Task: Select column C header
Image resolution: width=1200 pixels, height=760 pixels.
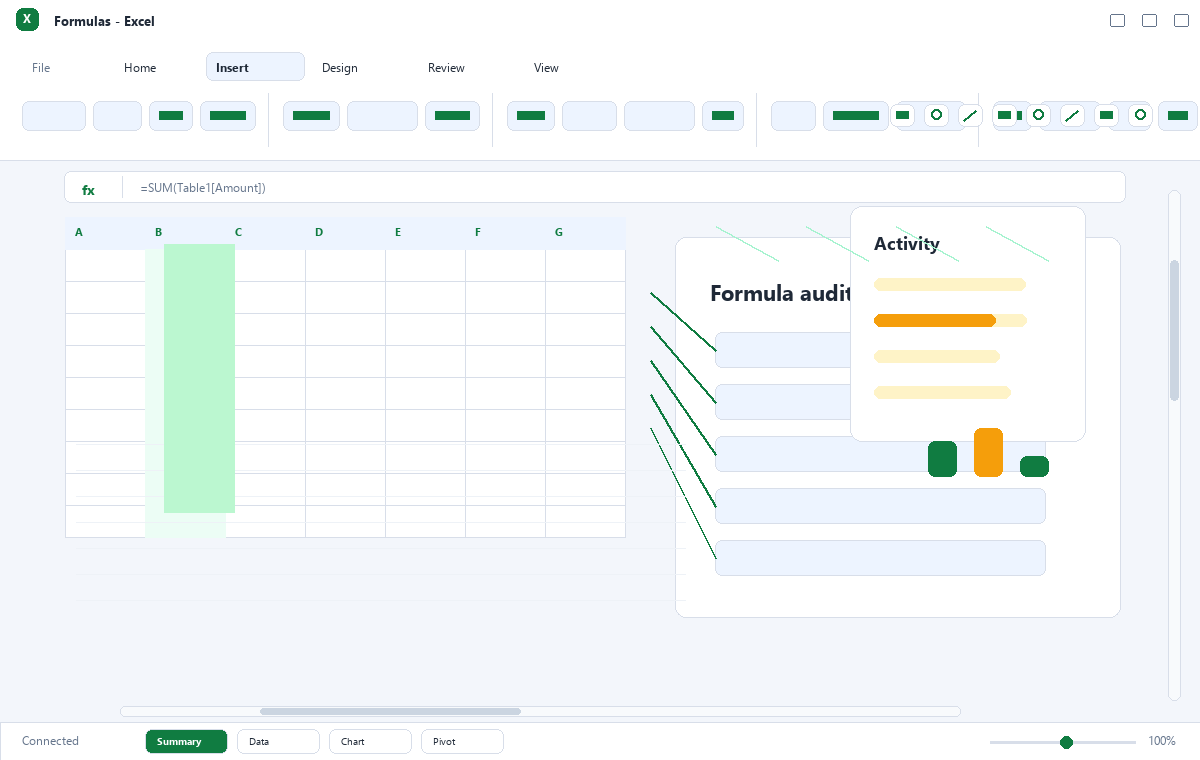Action: [x=239, y=233]
